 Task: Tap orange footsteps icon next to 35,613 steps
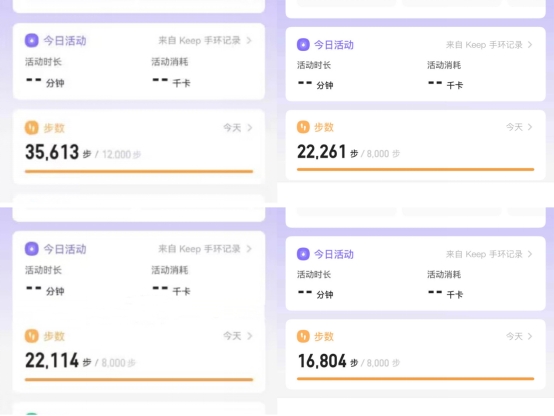tap(31, 128)
